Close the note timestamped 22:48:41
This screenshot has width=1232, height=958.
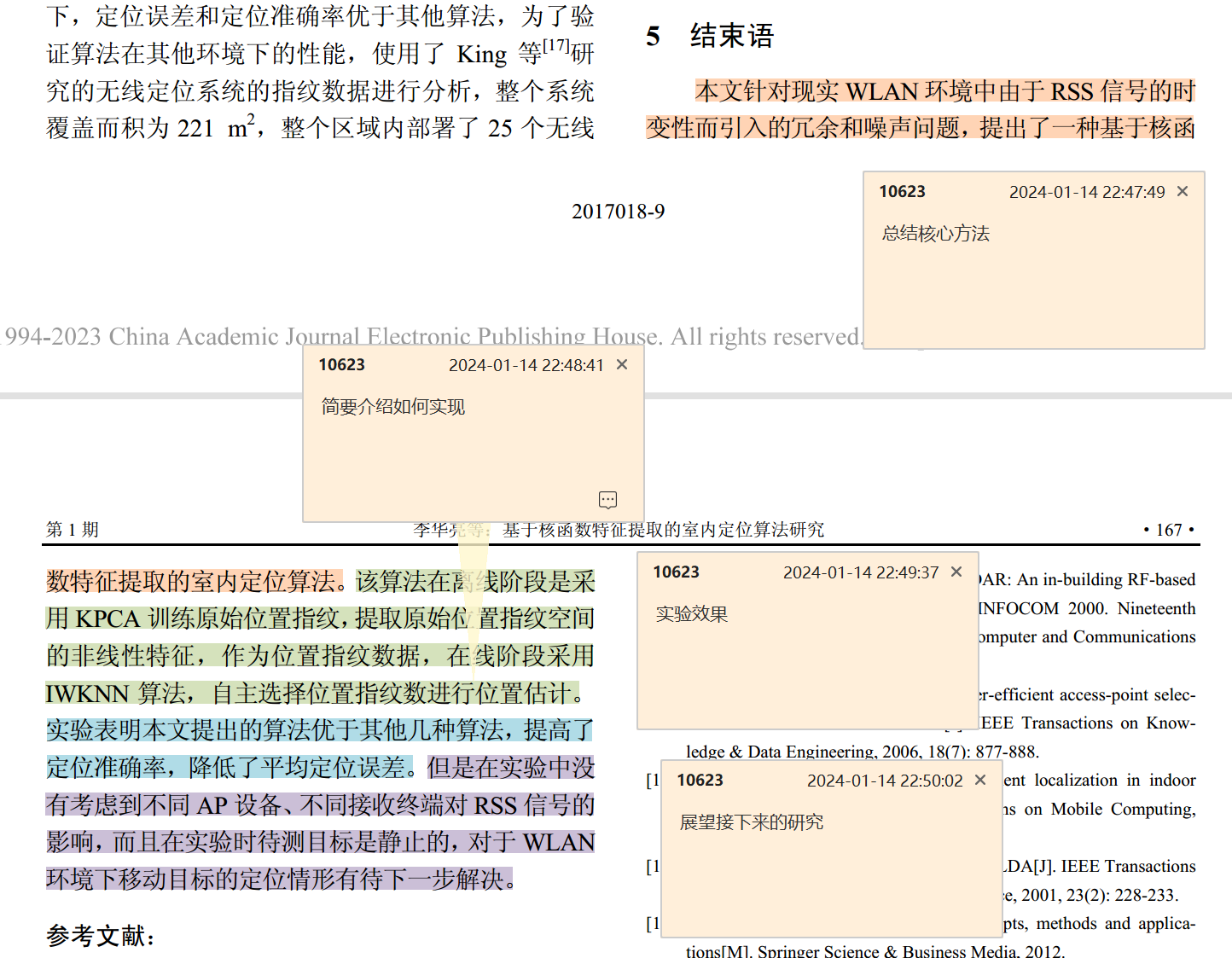(622, 364)
